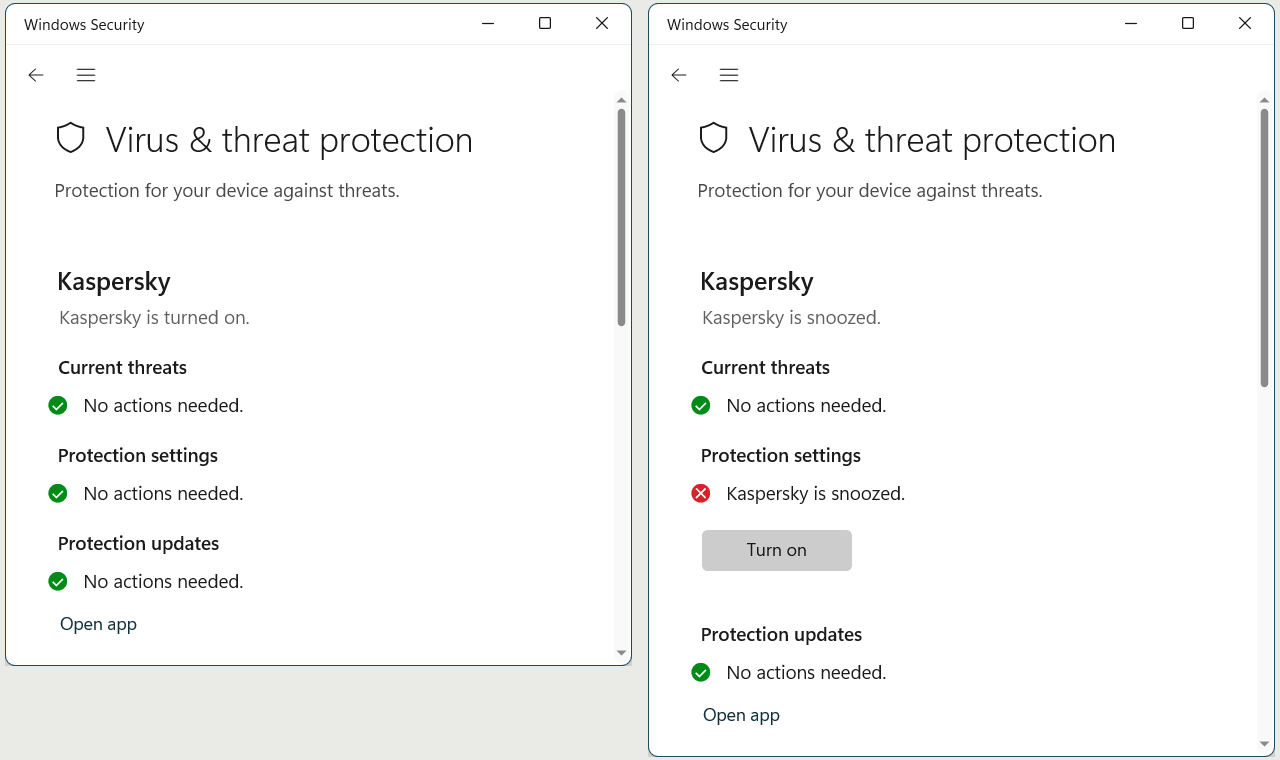
Task: Click scroll down arrow in right window
Action: [1264, 744]
